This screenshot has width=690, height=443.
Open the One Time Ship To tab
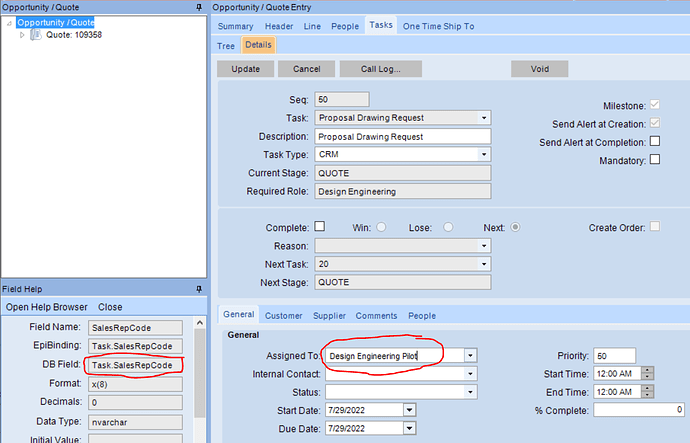439,26
